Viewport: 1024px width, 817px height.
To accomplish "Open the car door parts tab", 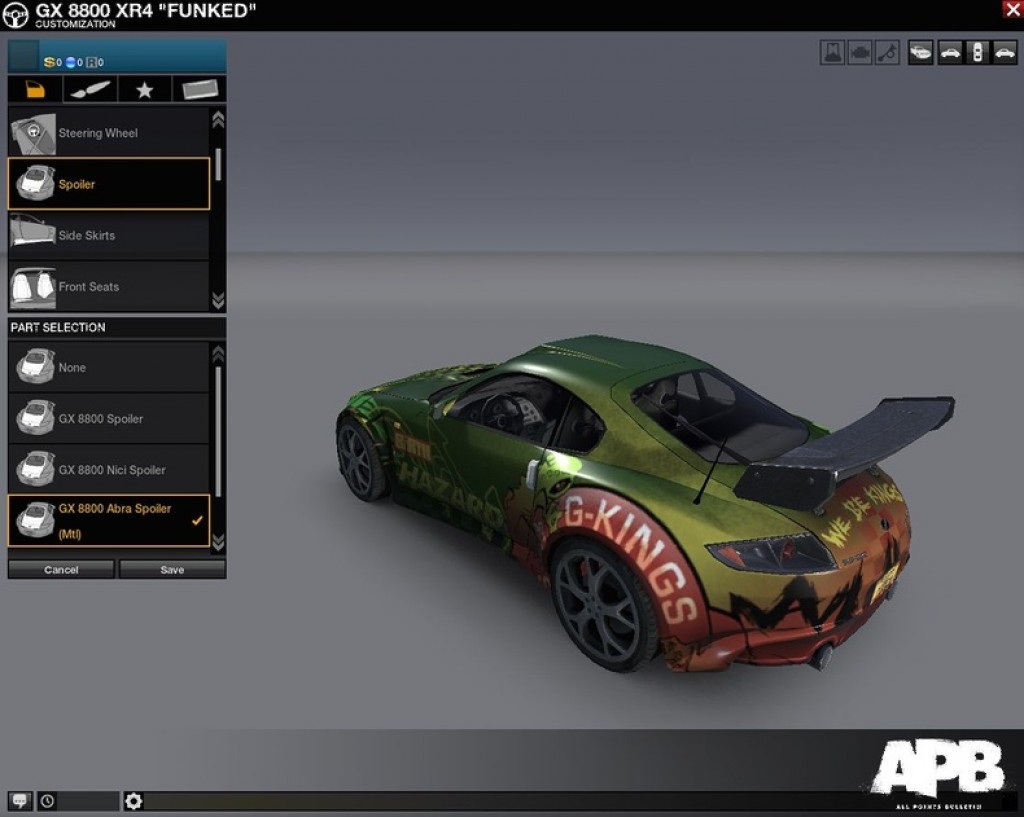I will pyautogui.click(x=35, y=90).
